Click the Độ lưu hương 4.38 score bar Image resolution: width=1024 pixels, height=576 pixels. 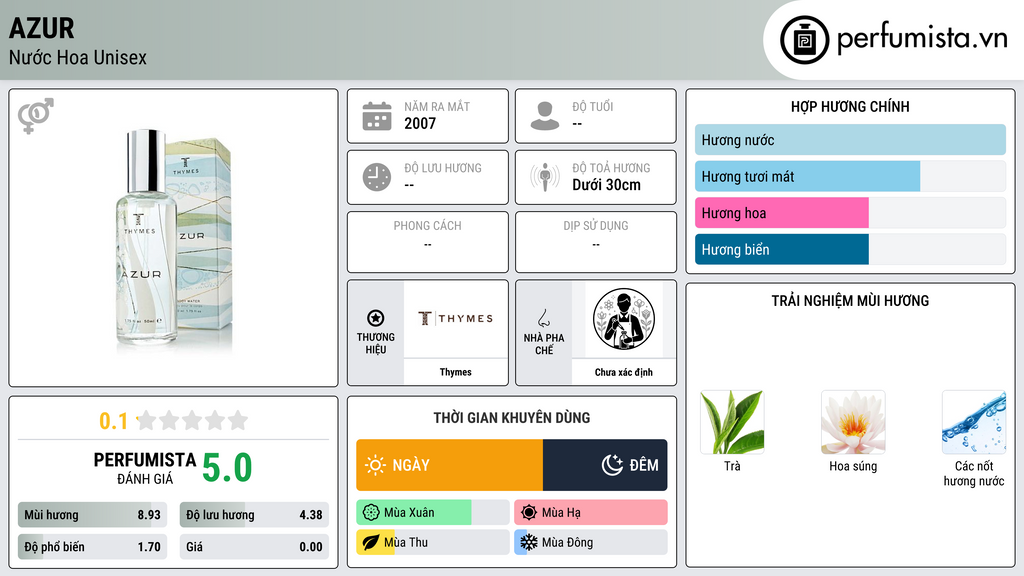[254, 515]
